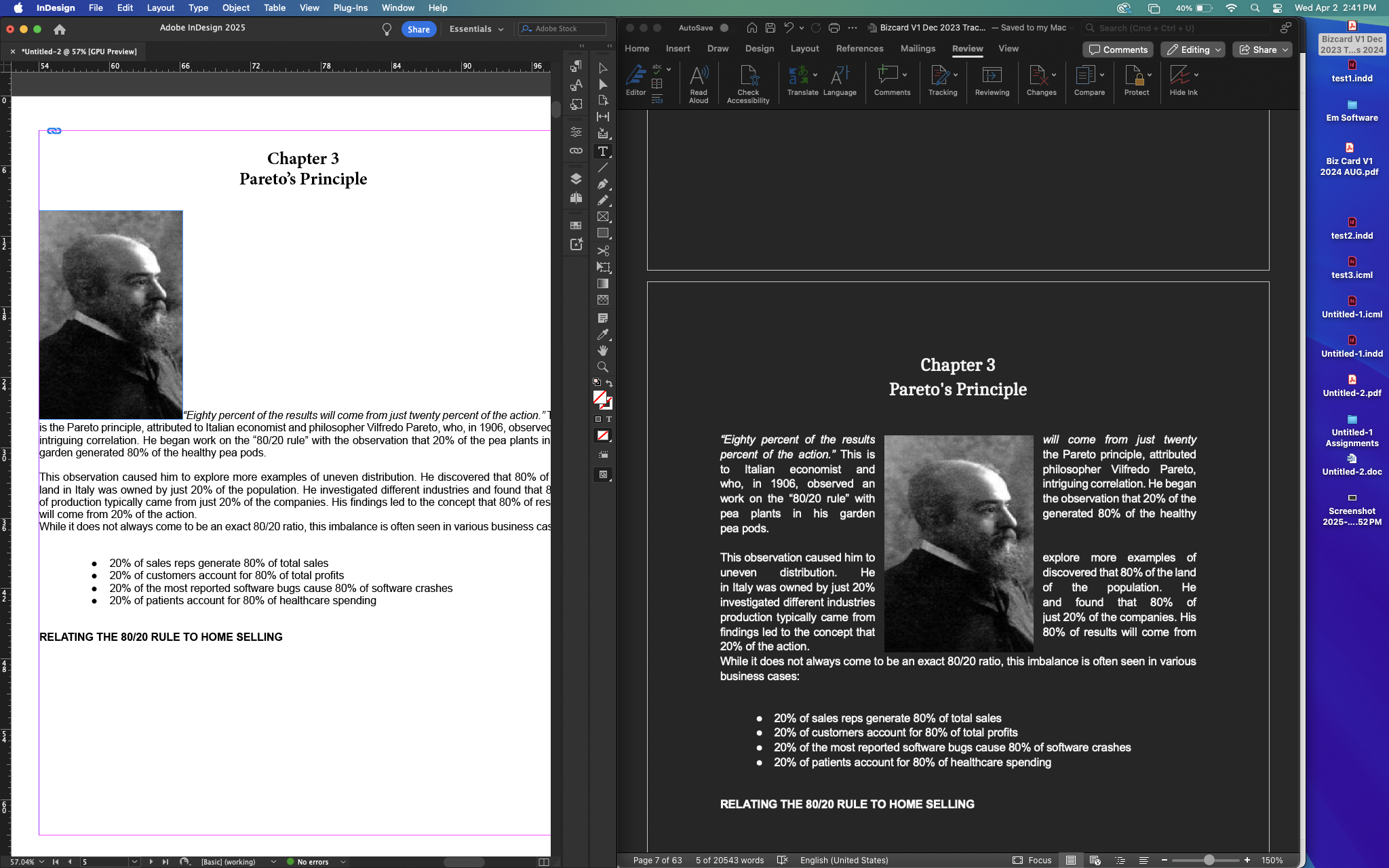
Task: Click Read Aloud in the Review ribbon
Action: (699, 81)
